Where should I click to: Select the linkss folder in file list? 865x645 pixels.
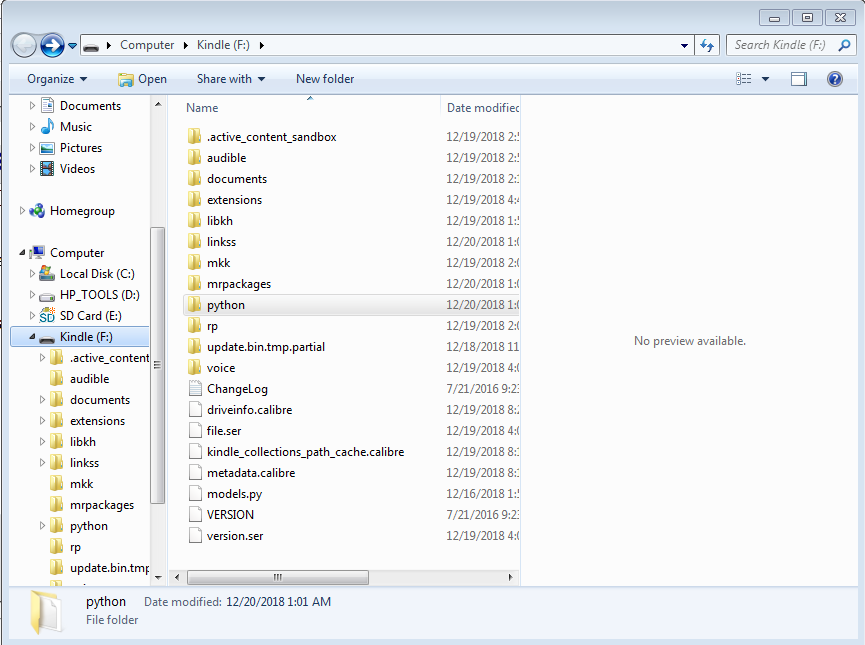click(221, 242)
